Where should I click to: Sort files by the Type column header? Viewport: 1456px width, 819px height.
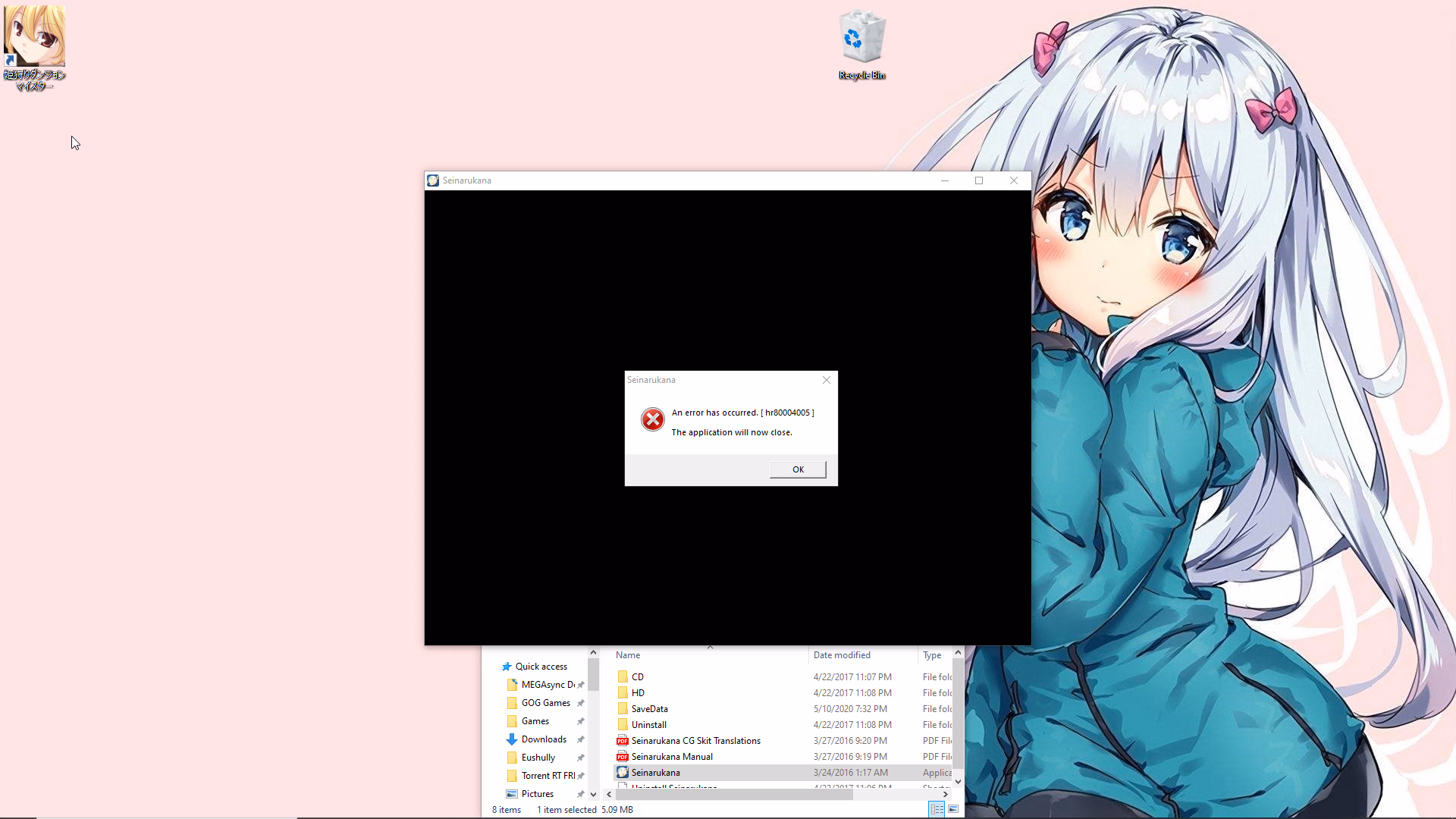coord(932,655)
